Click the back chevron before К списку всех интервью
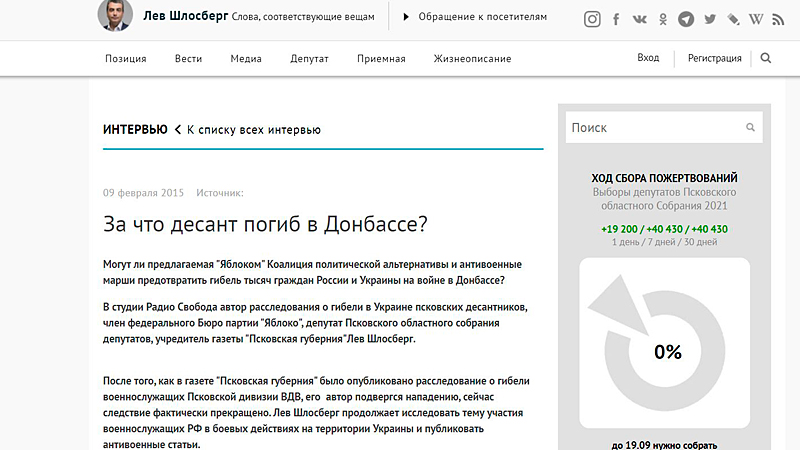800x450 pixels. coord(178,130)
